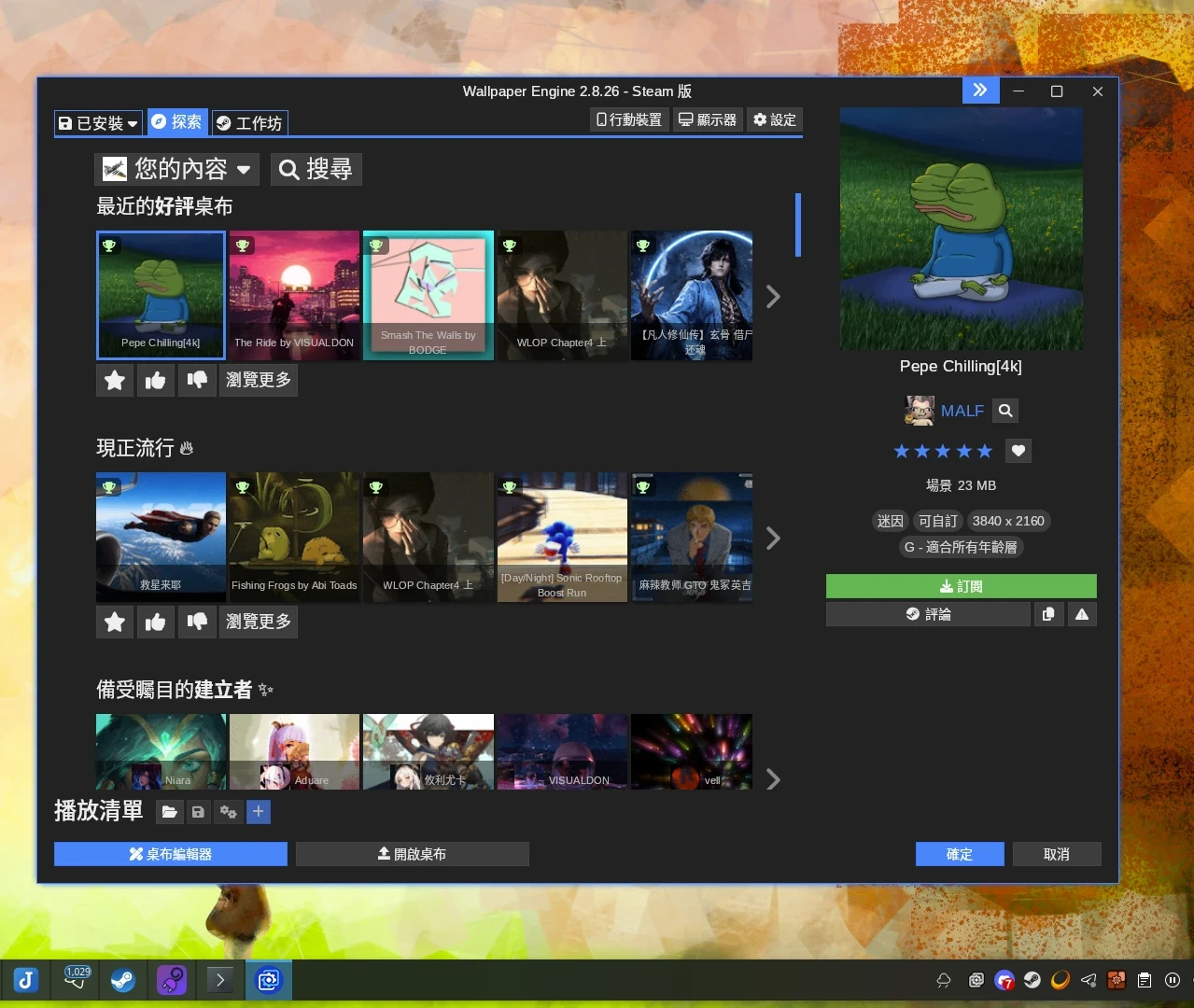Image resolution: width=1194 pixels, height=1008 pixels.
Task: Select Fishing Frogs by Abi Toads wallpaper
Action: 294,538
